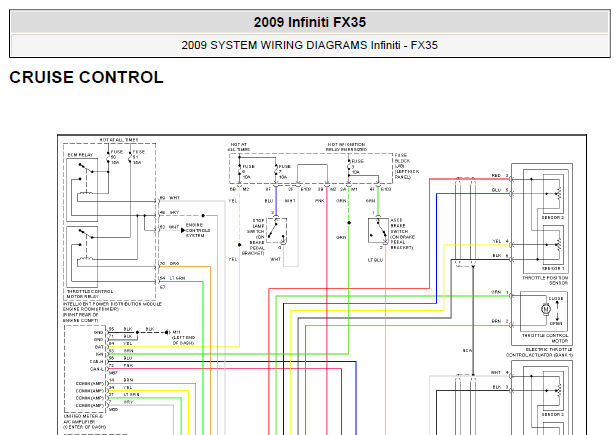
Task: Click the BAT pin label on unified meter
Action: (x=99, y=347)
